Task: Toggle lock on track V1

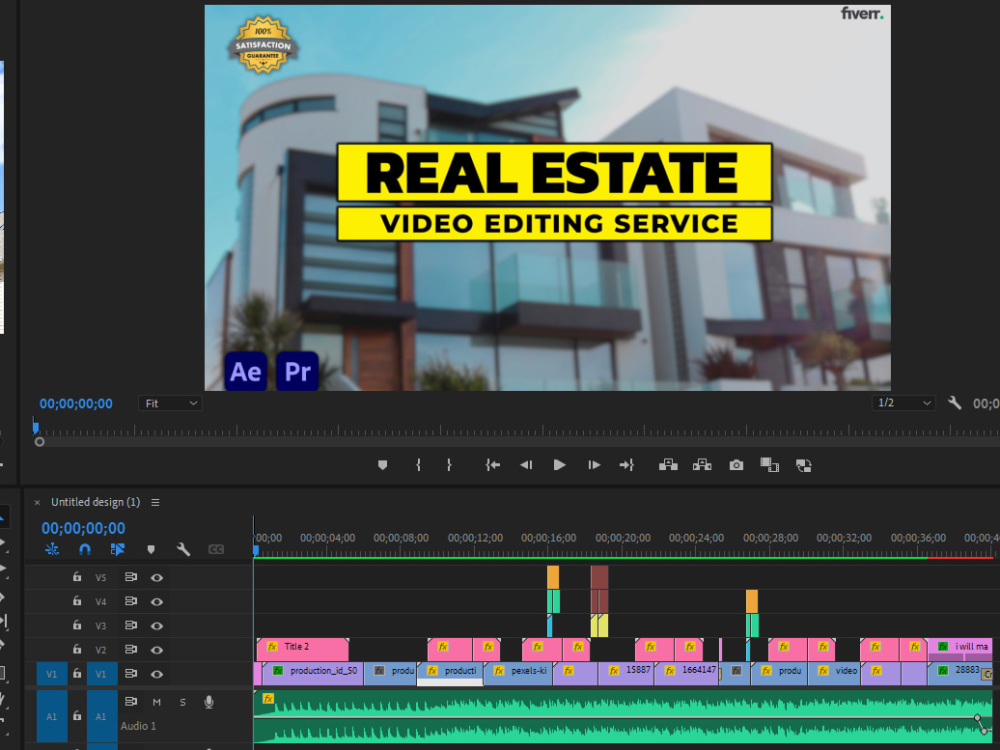Action: pos(77,673)
